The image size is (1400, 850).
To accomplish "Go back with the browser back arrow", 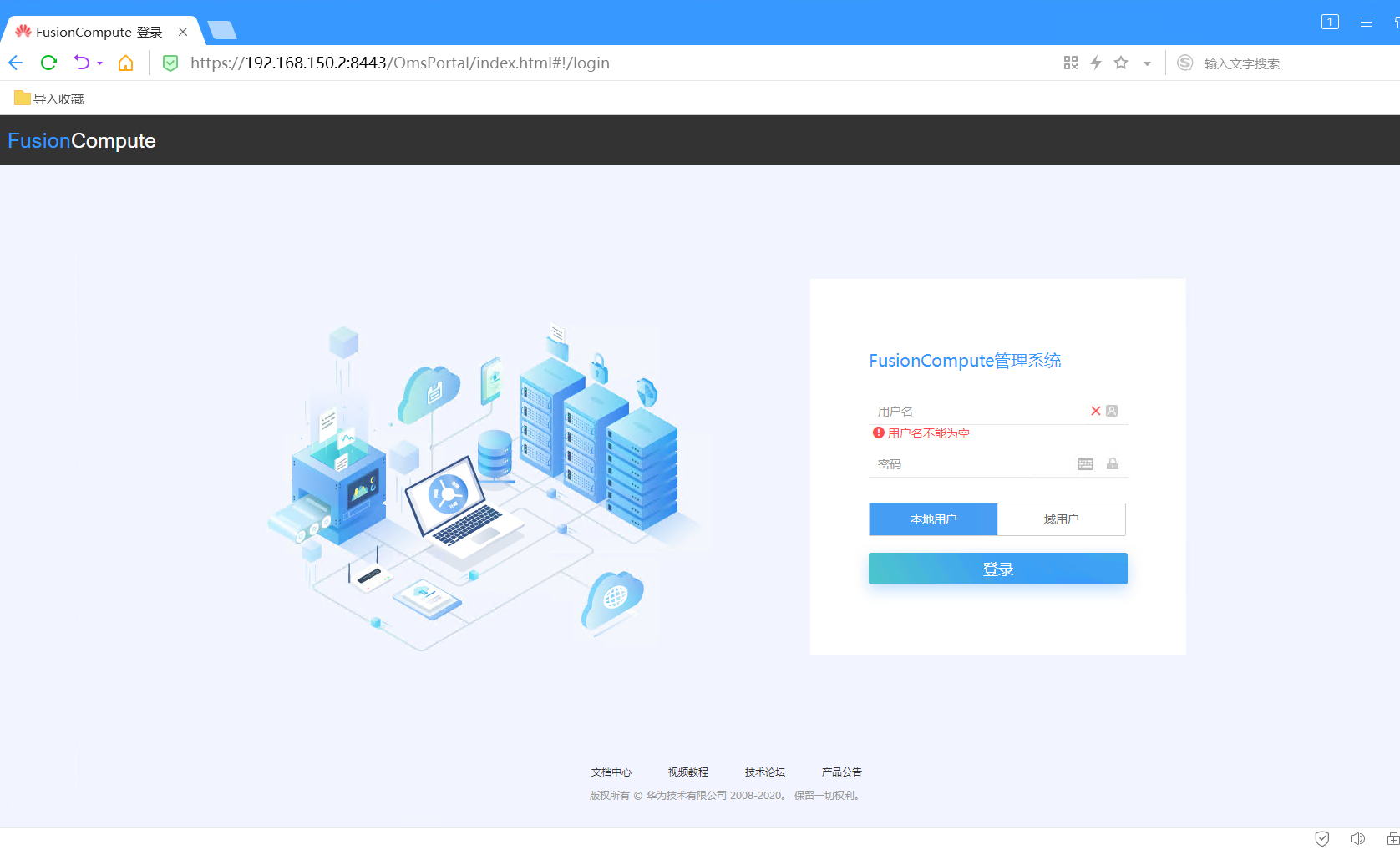I will [15, 63].
